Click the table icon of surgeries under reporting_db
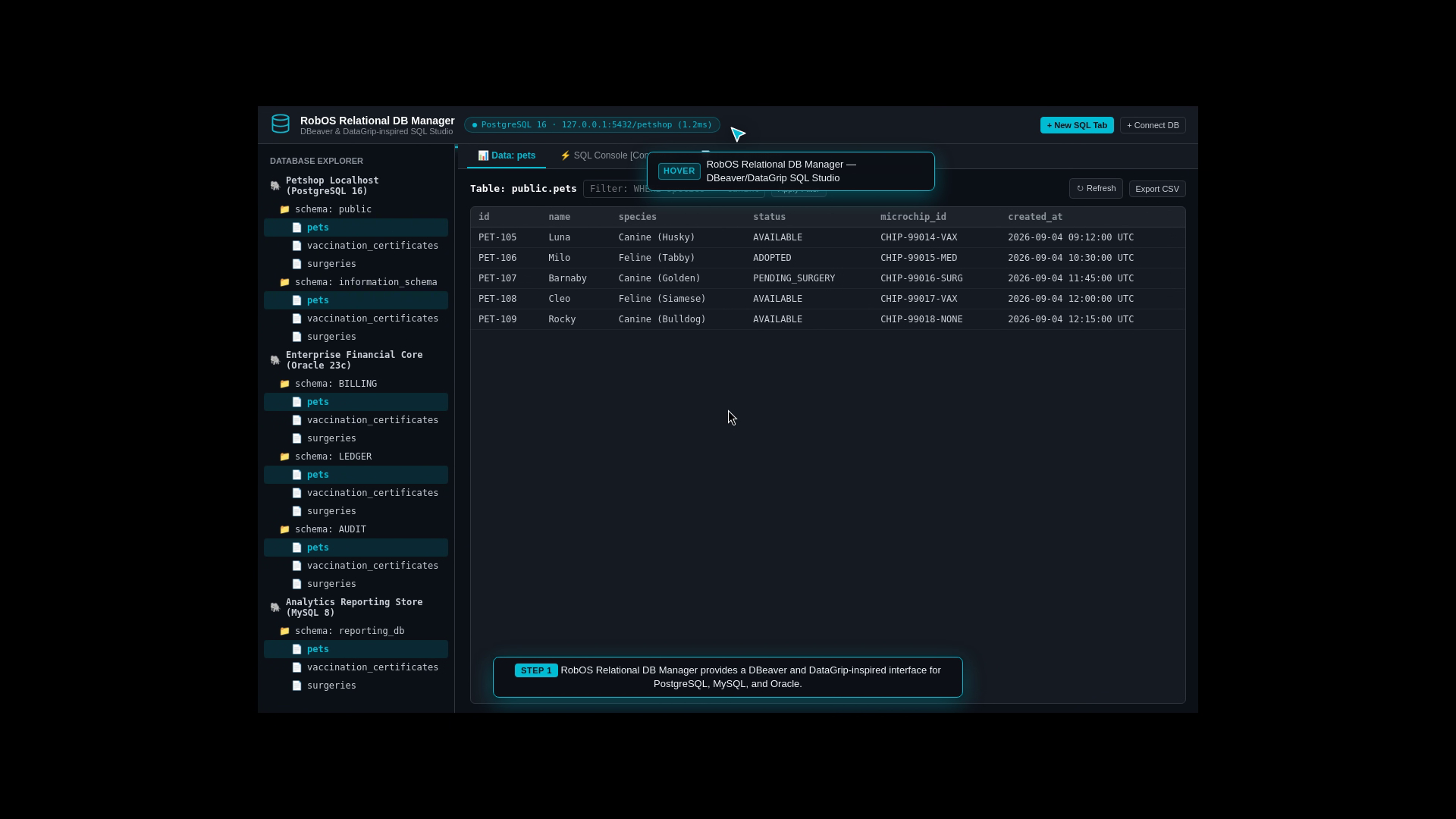Screen dimensions: 1456x819 pyautogui.click(x=297, y=686)
